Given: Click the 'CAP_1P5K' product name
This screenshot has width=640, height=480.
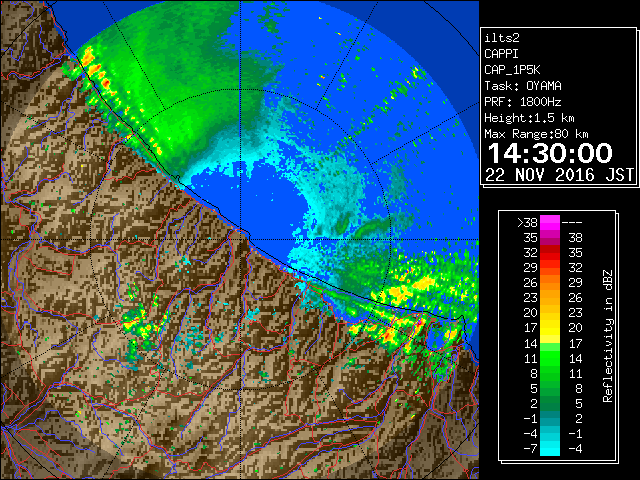Looking at the screenshot, I should (x=512, y=70).
